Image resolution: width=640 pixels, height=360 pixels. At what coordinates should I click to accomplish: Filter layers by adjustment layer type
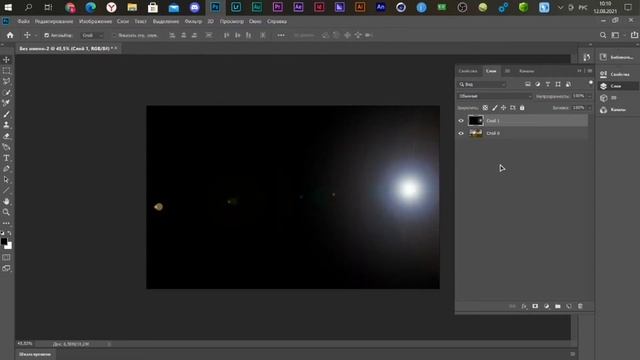point(538,84)
